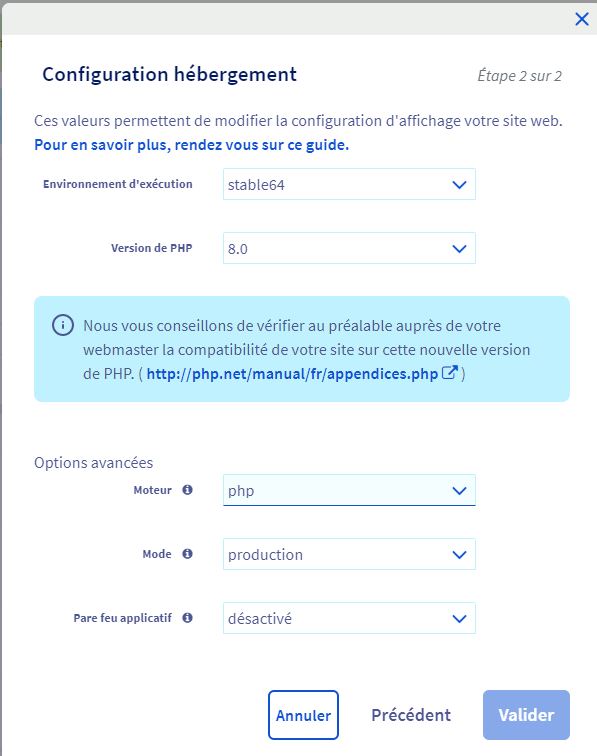
Task: Click the external link icon after php.net URL
Action: 449,373
